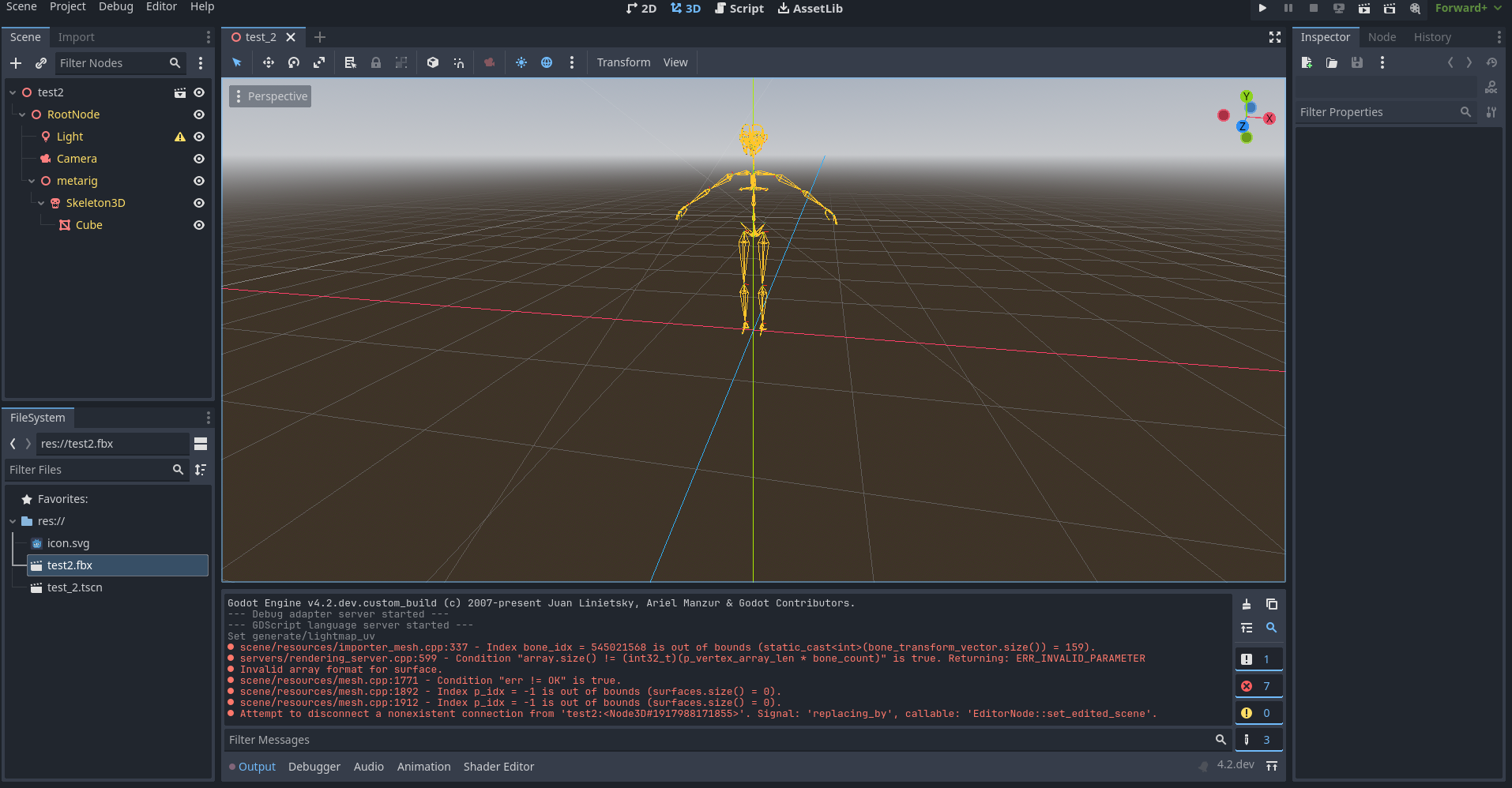
Task: Select the Rotate tool
Action: tap(293, 62)
